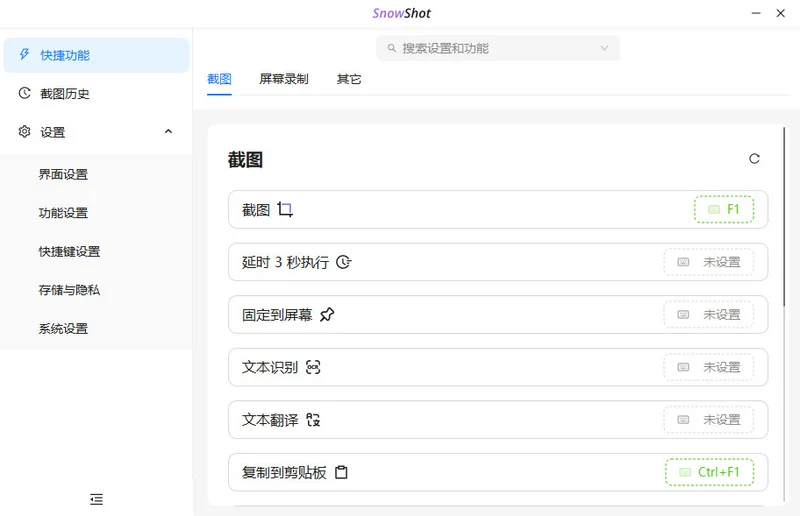
Task: Open 界面设置 settings page
Action: tap(63, 175)
